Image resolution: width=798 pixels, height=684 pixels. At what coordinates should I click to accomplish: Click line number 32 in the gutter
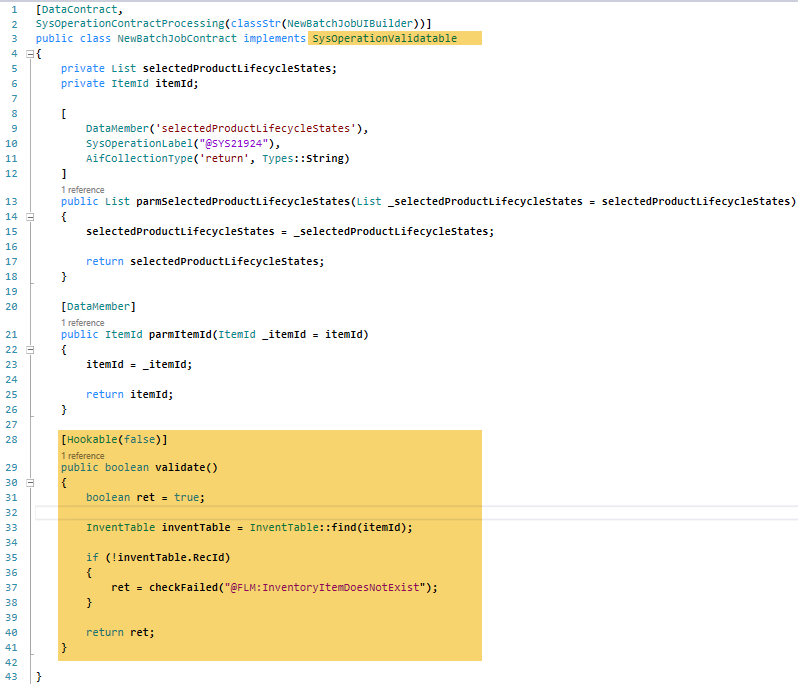[11, 513]
